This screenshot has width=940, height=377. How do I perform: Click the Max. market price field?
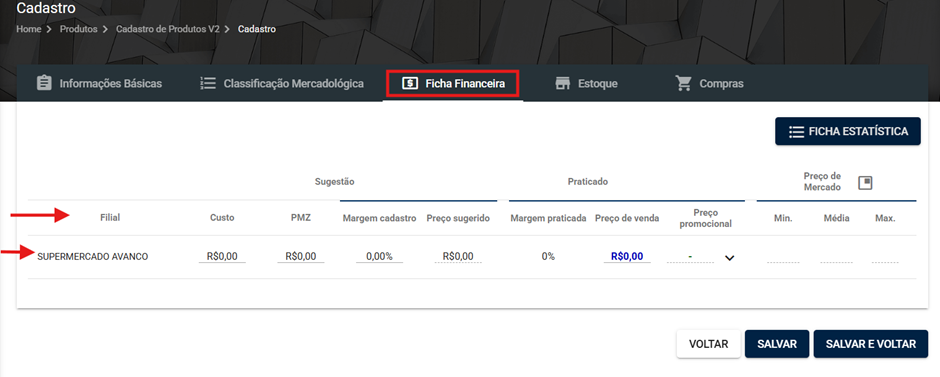(x=885, y=257)
